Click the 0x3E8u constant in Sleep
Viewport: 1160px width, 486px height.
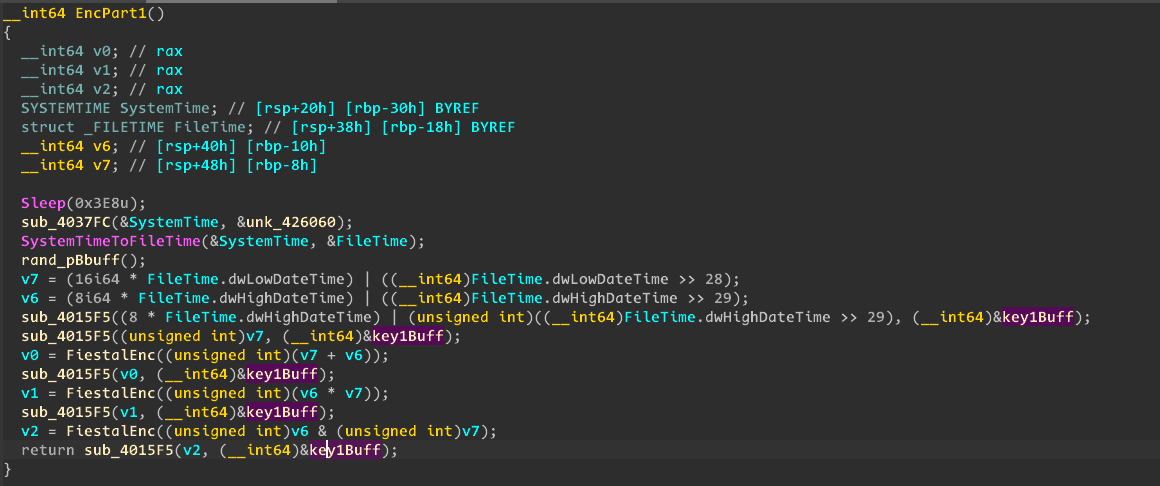click(93, 201)
